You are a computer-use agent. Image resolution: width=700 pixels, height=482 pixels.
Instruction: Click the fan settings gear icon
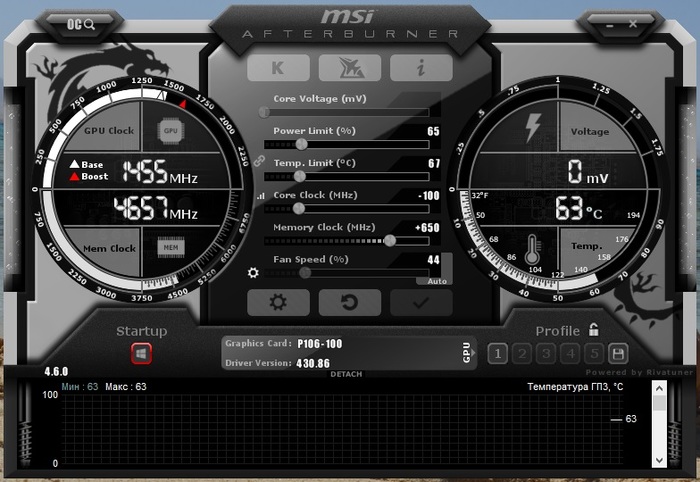coord(253,272)
